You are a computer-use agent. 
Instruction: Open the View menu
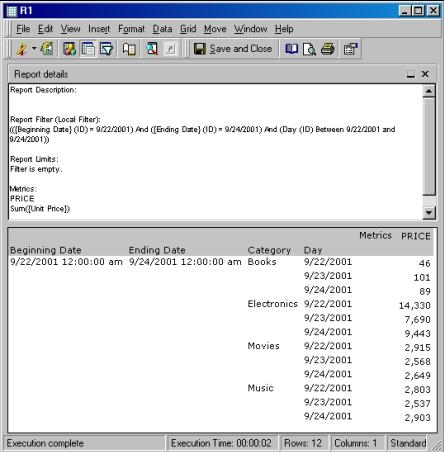coord(70,29)
